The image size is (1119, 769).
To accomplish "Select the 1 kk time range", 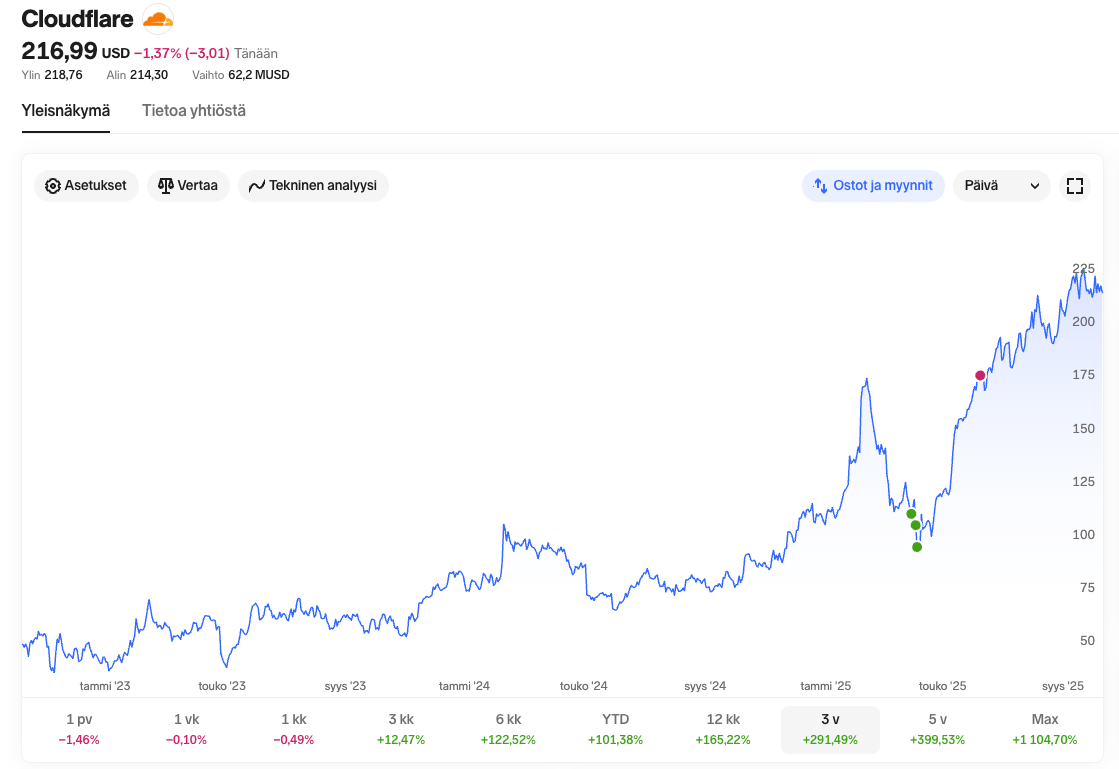I will coord(294,729).
